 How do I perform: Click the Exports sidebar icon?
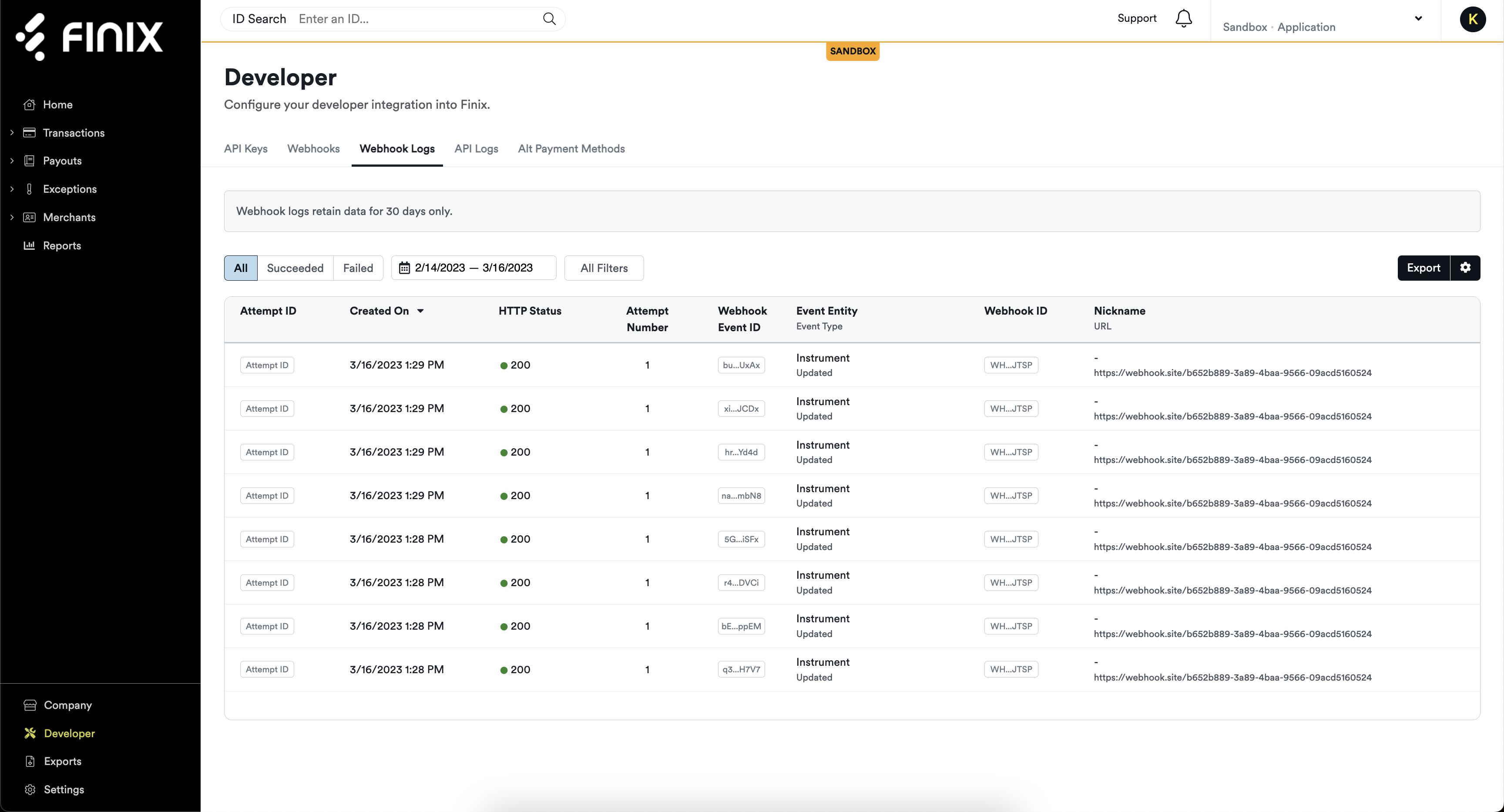(x=30, y=761)
